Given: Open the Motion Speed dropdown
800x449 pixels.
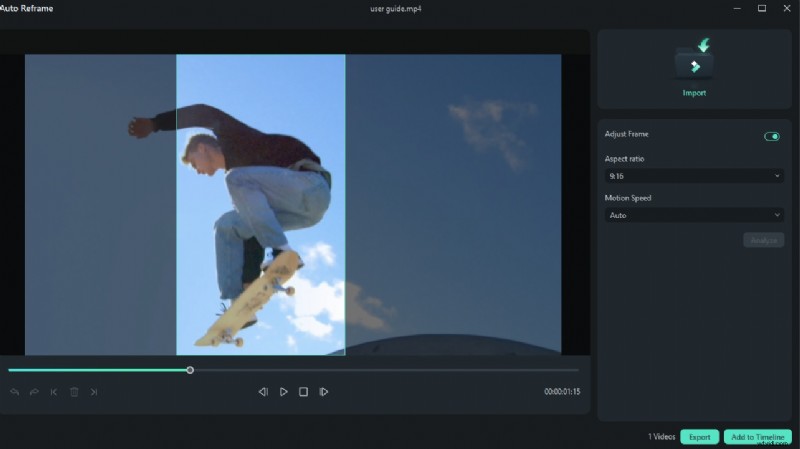Looking at the screenshot, I should pos(694,215).
